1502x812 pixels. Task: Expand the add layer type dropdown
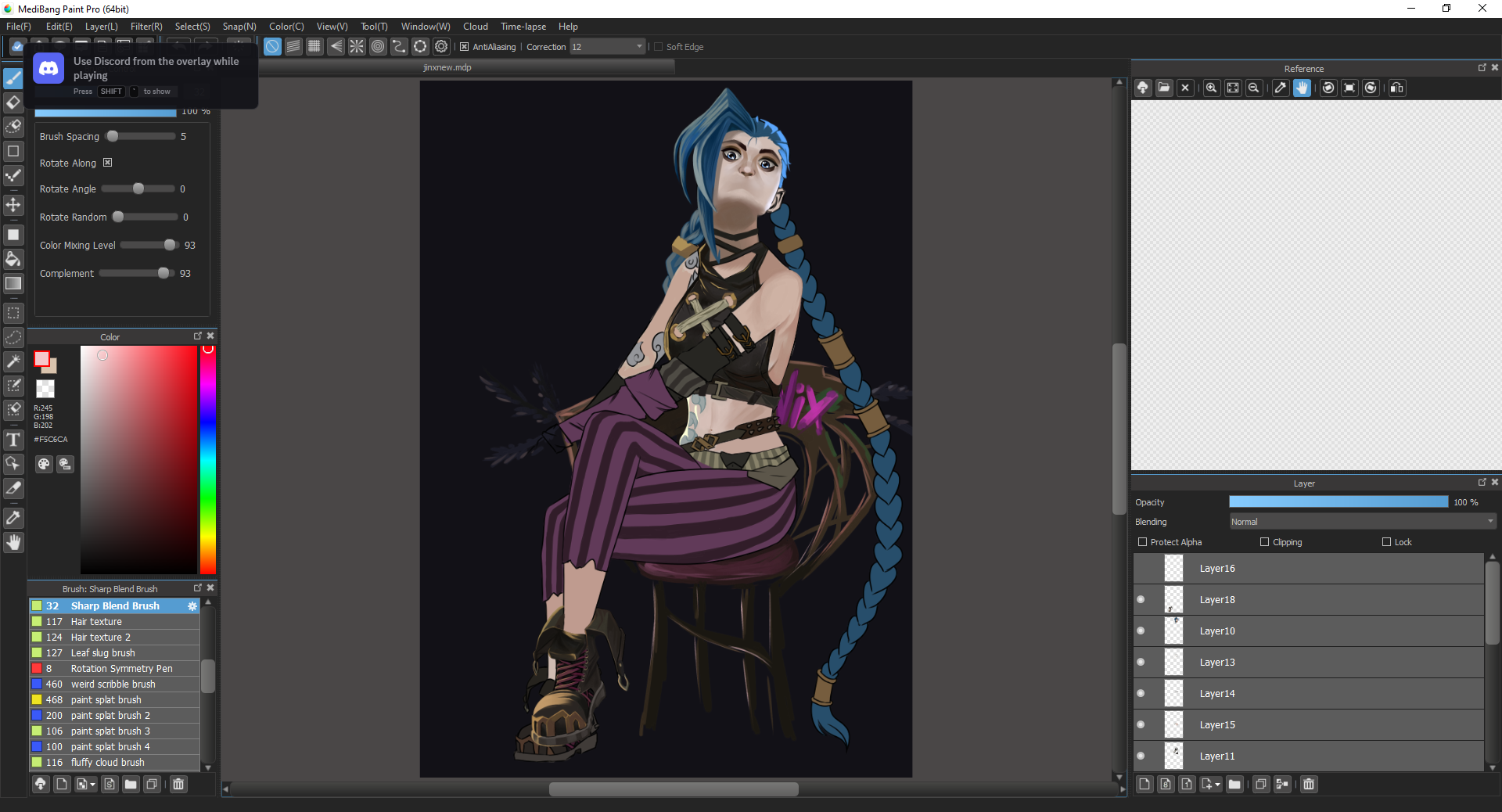1211,784
